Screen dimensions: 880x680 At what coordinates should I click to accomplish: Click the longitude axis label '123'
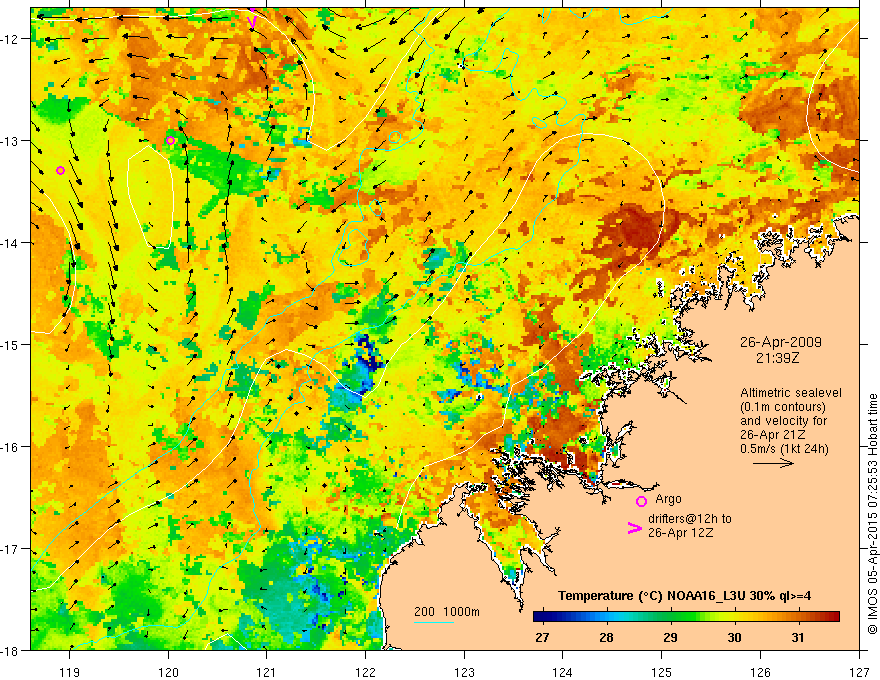(x=464, y=672)
